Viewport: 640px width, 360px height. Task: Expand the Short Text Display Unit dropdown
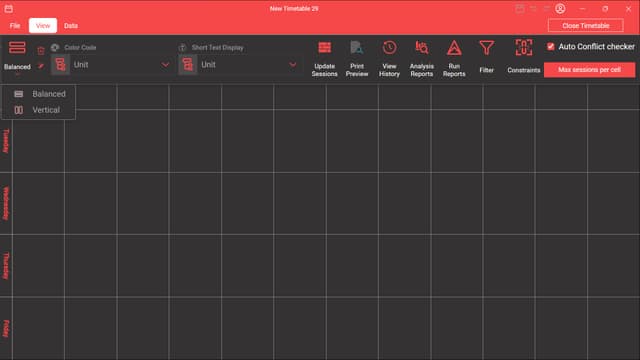click(293, 64)
